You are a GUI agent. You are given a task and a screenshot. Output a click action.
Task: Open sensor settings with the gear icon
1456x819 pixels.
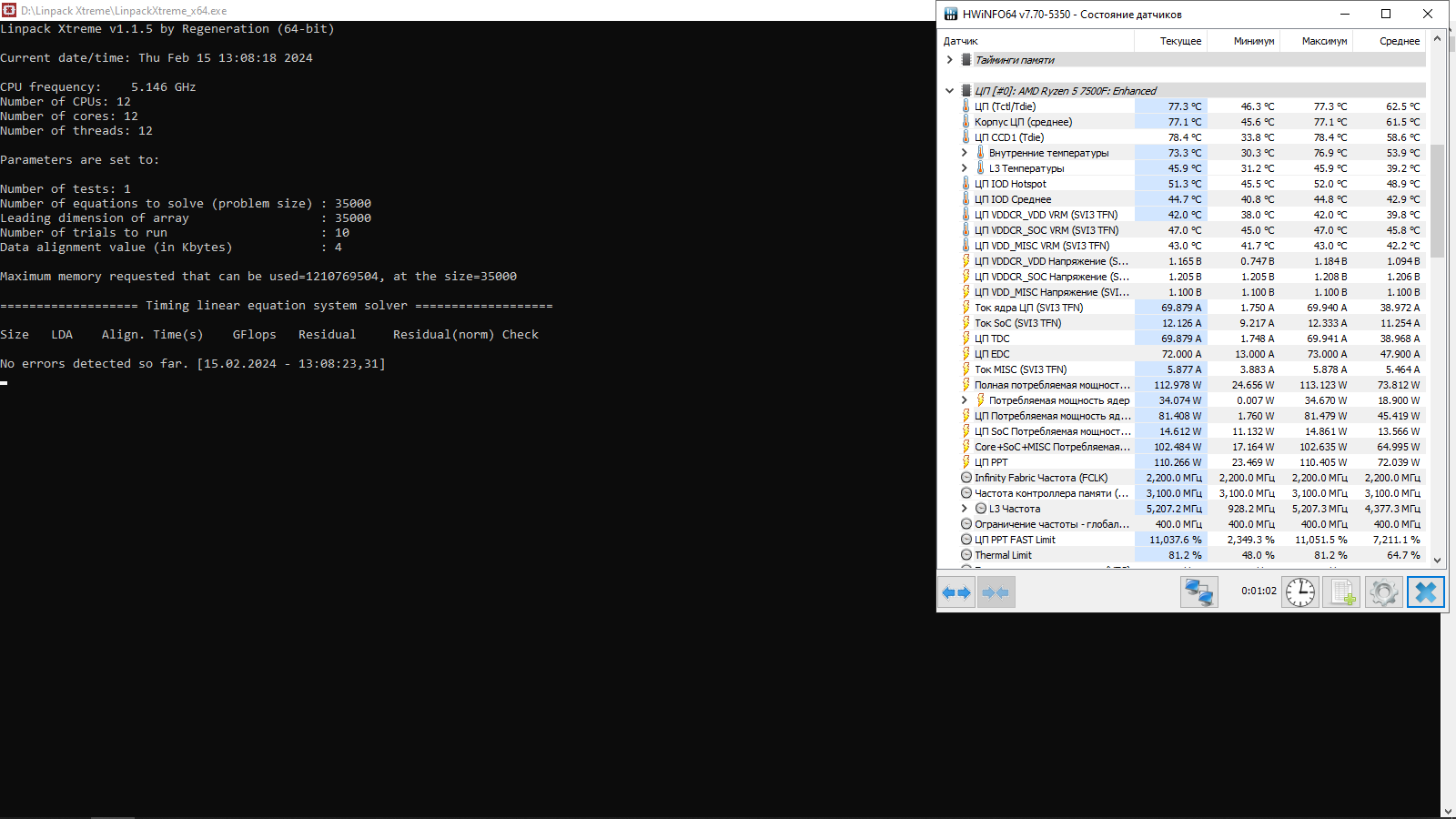(x=1384, y=592)
